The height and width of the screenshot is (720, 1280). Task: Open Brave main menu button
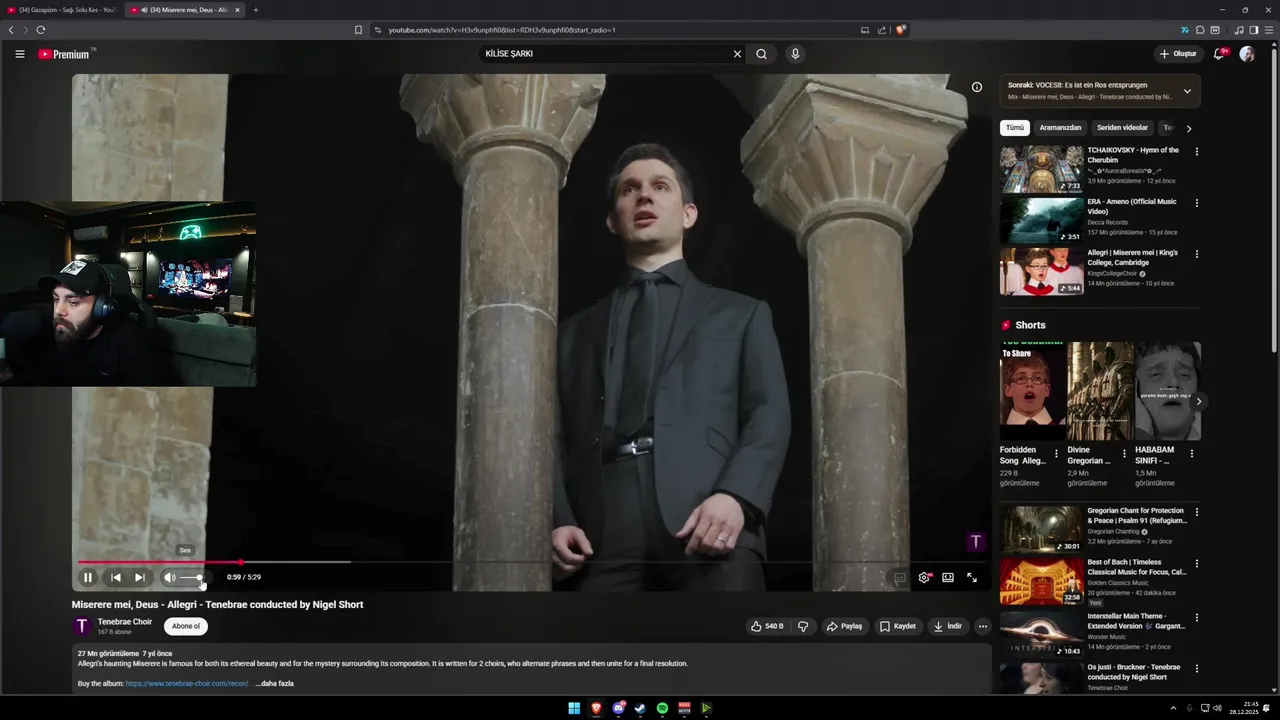coord(1268,30)
